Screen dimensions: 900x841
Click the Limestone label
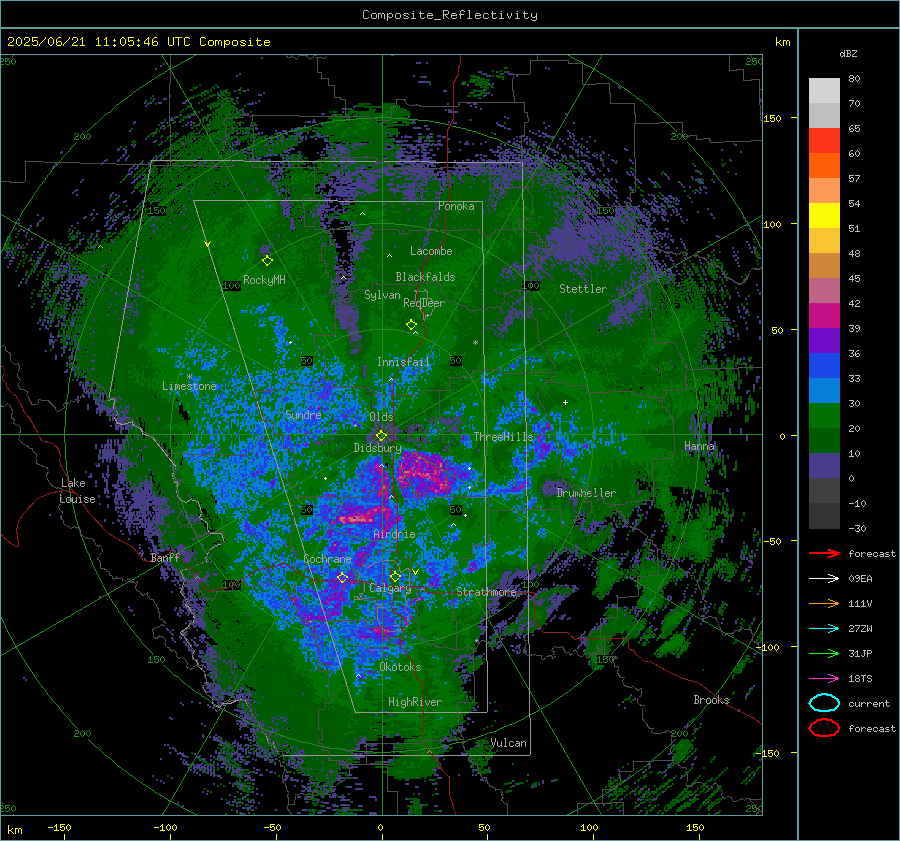click(189, 386)
